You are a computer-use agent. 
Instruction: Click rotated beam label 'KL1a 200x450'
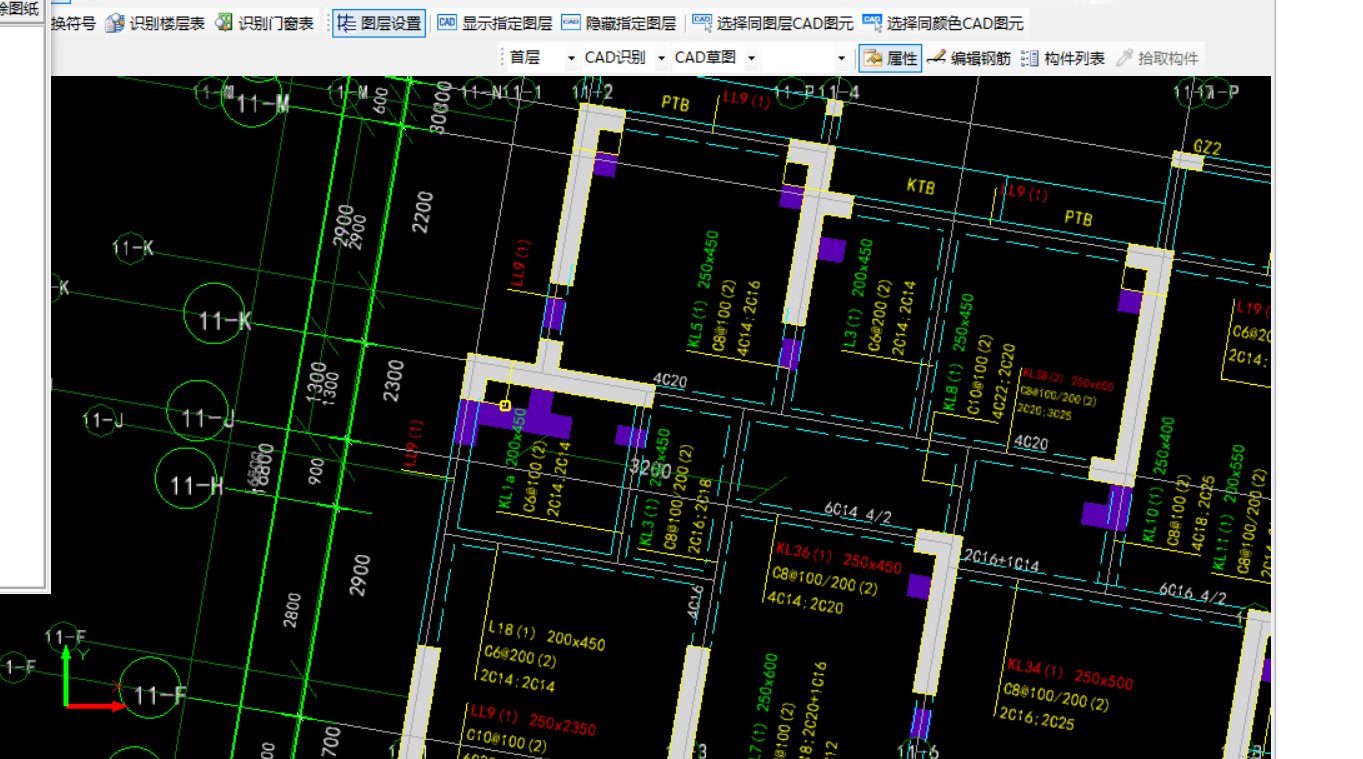coord(512,460)
